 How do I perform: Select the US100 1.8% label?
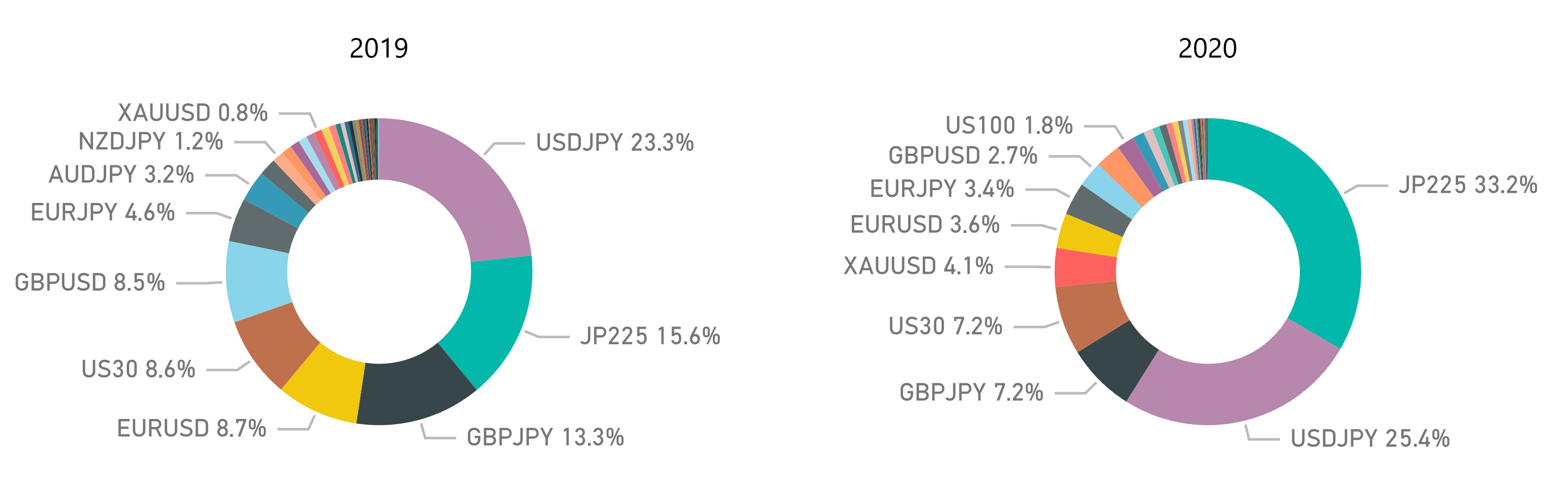tap(1009, 126)
